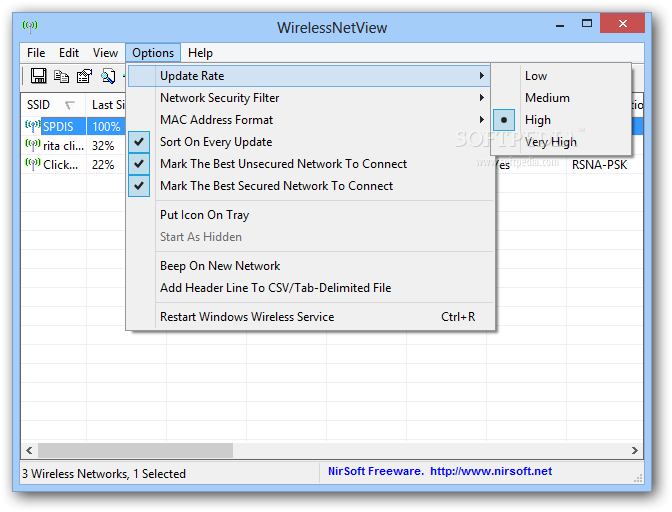
Task: Uncheck Mark The Best Unsecured Network To Connect
Action: 139,164
